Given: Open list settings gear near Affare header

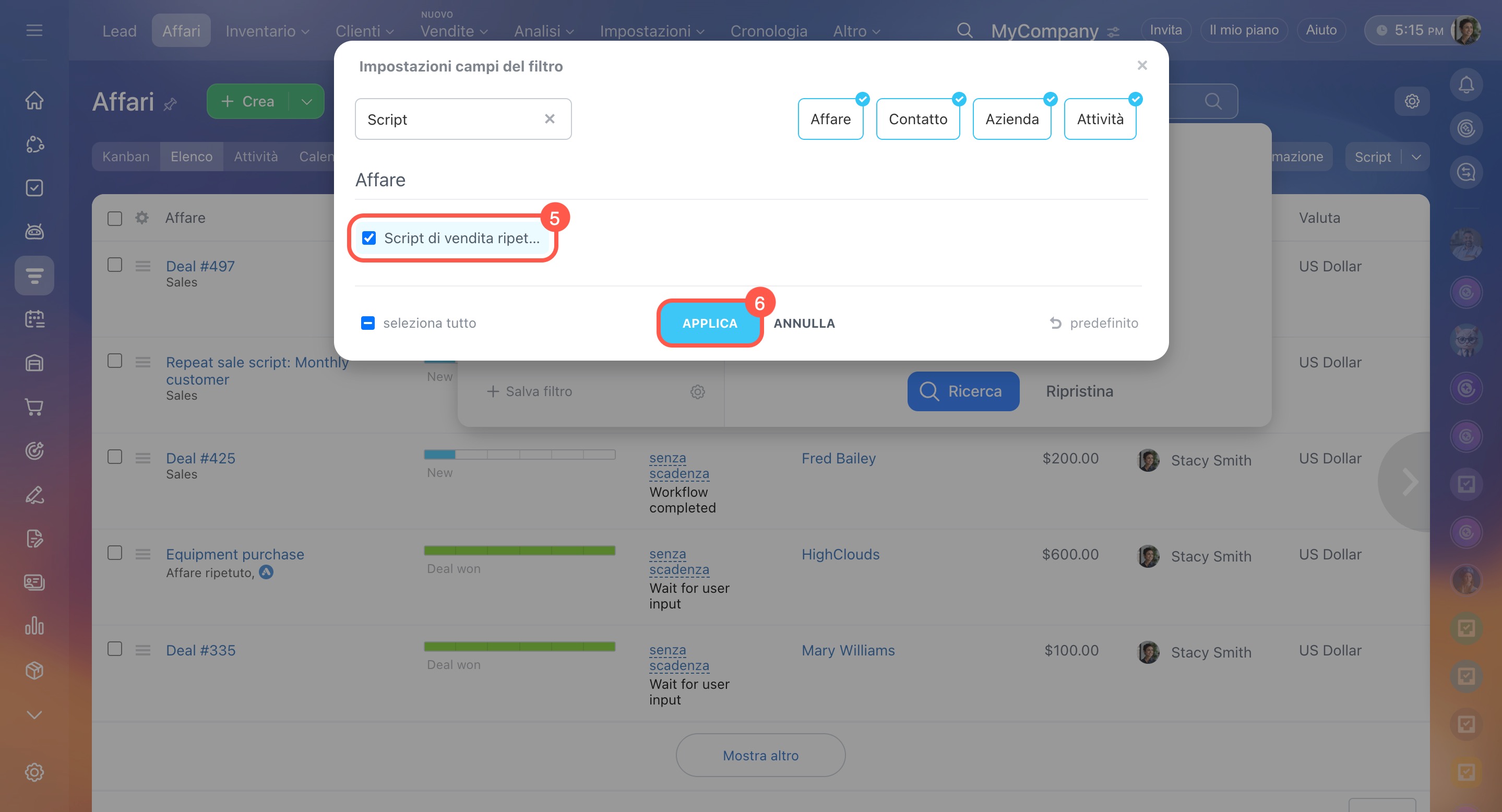Looking at the screenshot, I should [x=141, y=218].
